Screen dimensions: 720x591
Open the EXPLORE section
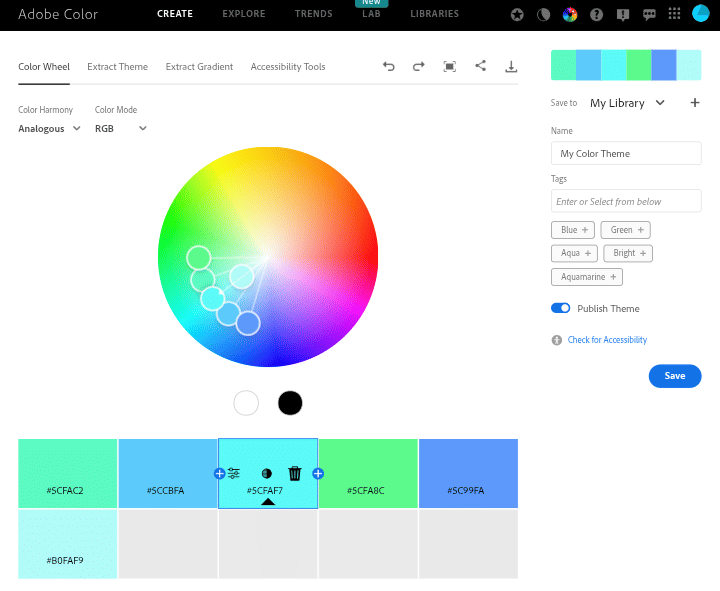(244, 14)
